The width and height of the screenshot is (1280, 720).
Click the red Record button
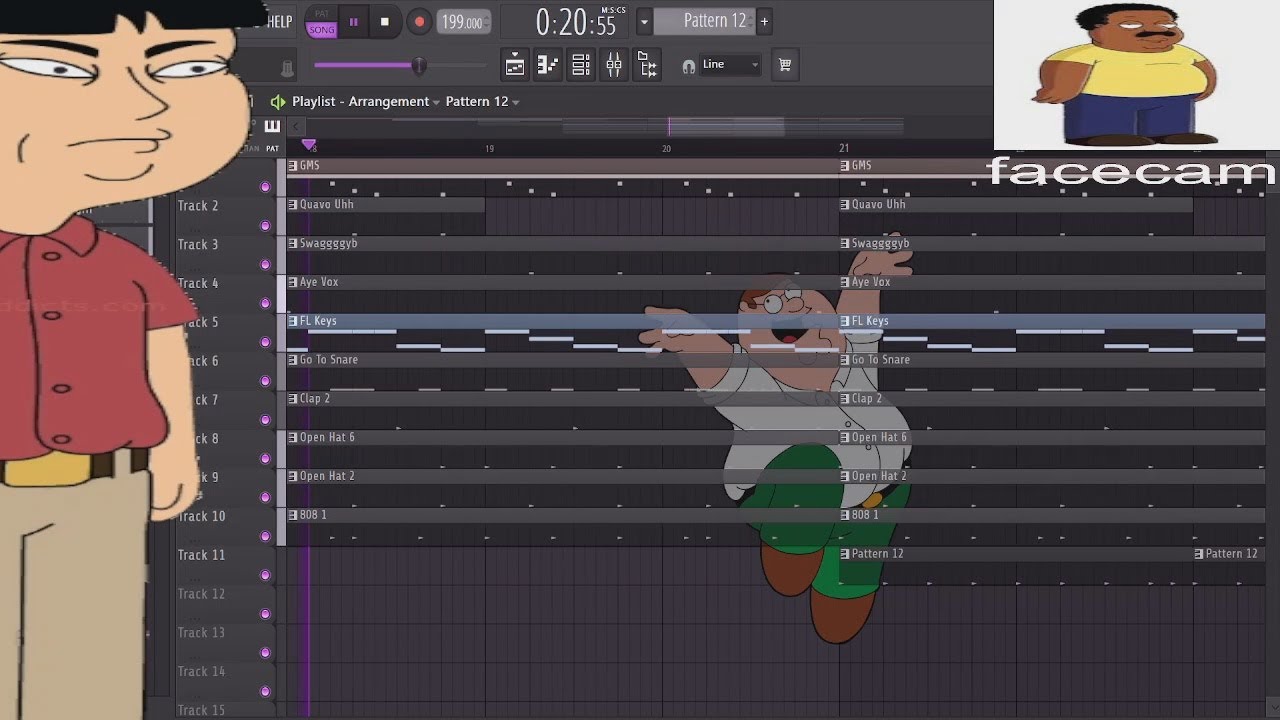coord(419,21)
